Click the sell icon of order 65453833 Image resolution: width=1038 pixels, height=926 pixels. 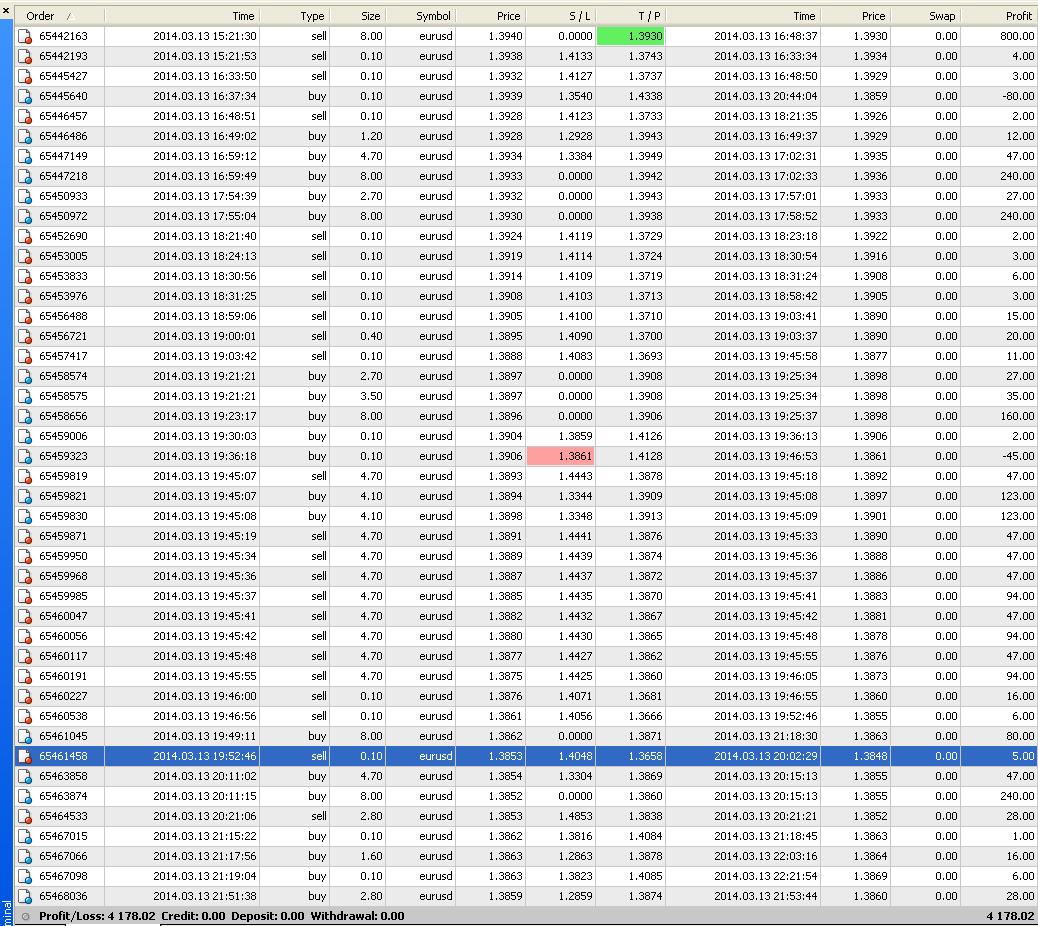[x=24, y=277]
